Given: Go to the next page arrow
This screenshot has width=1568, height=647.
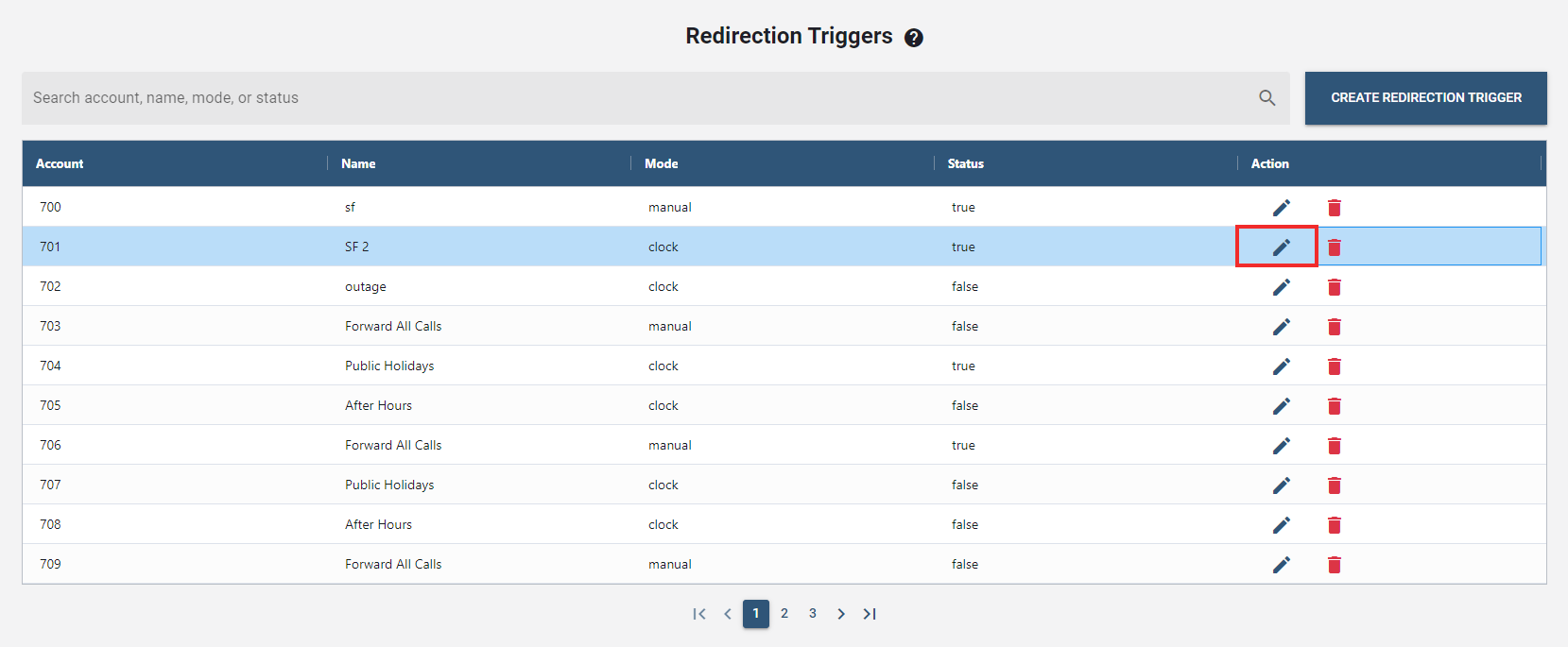Looking at the screenshot, I should 840,614.
